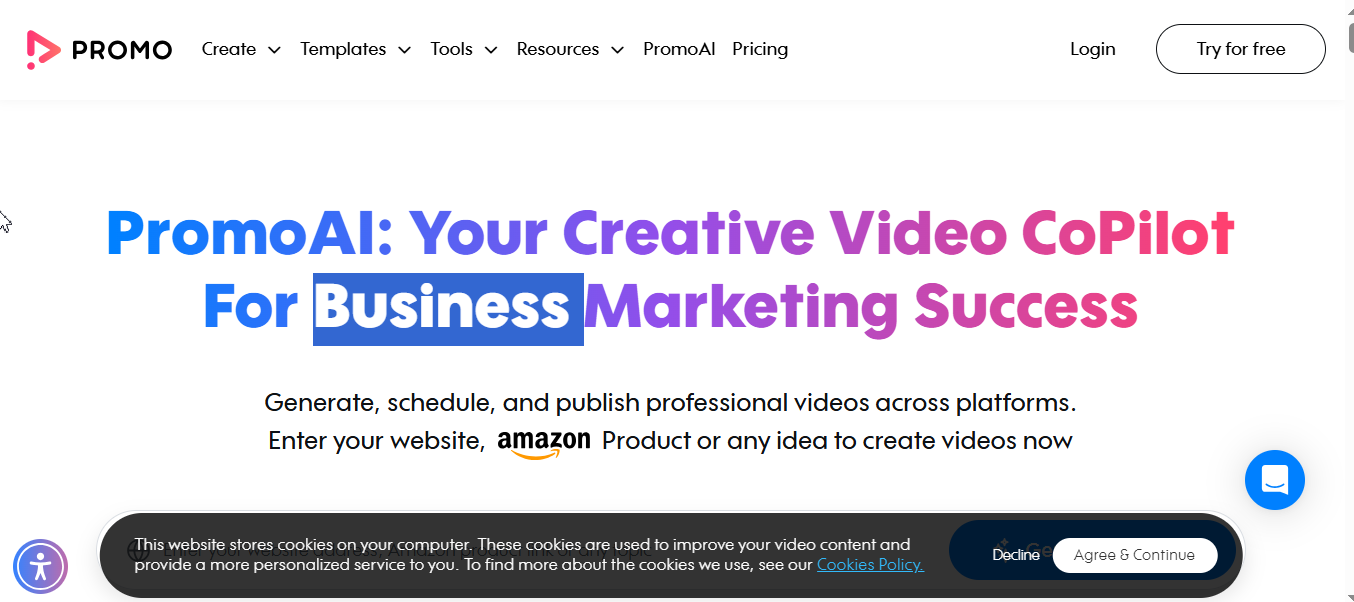The width and height of the screenshot is (1354, 602).
Task: Go to PromoAI in the navigation bar
Action: (x=679, y=49)
